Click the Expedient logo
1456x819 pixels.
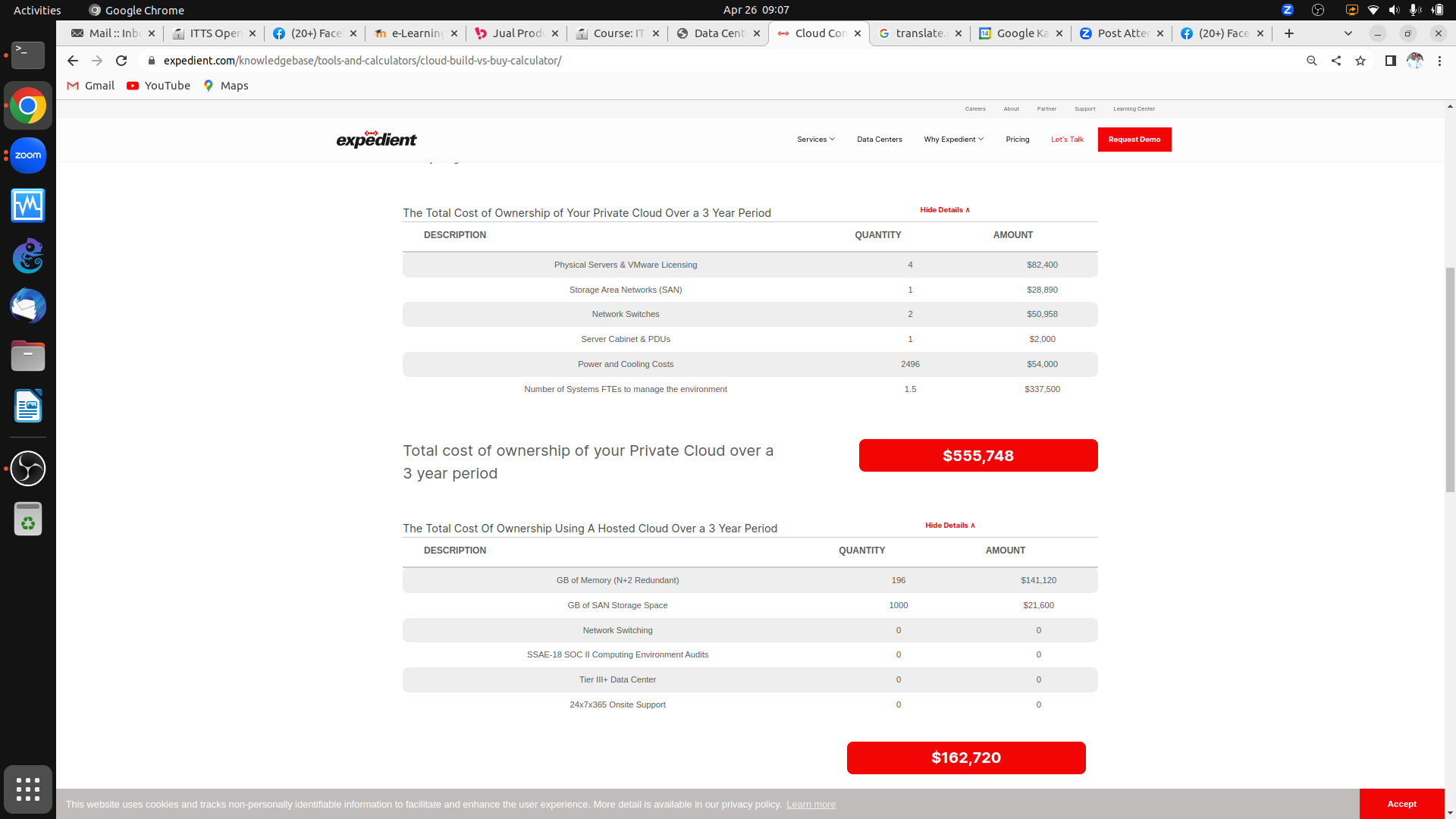pyautogui.click(x=376, y=140)
